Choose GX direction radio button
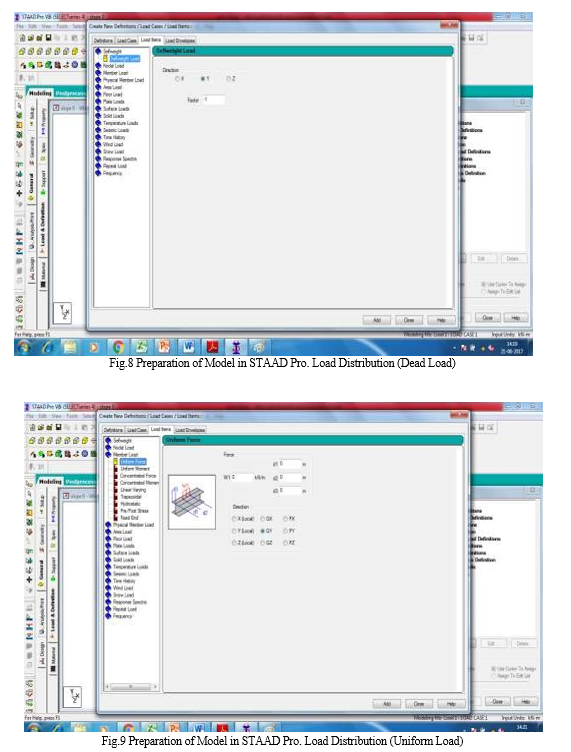Screen dimensions: 571x752 (263, 519)
